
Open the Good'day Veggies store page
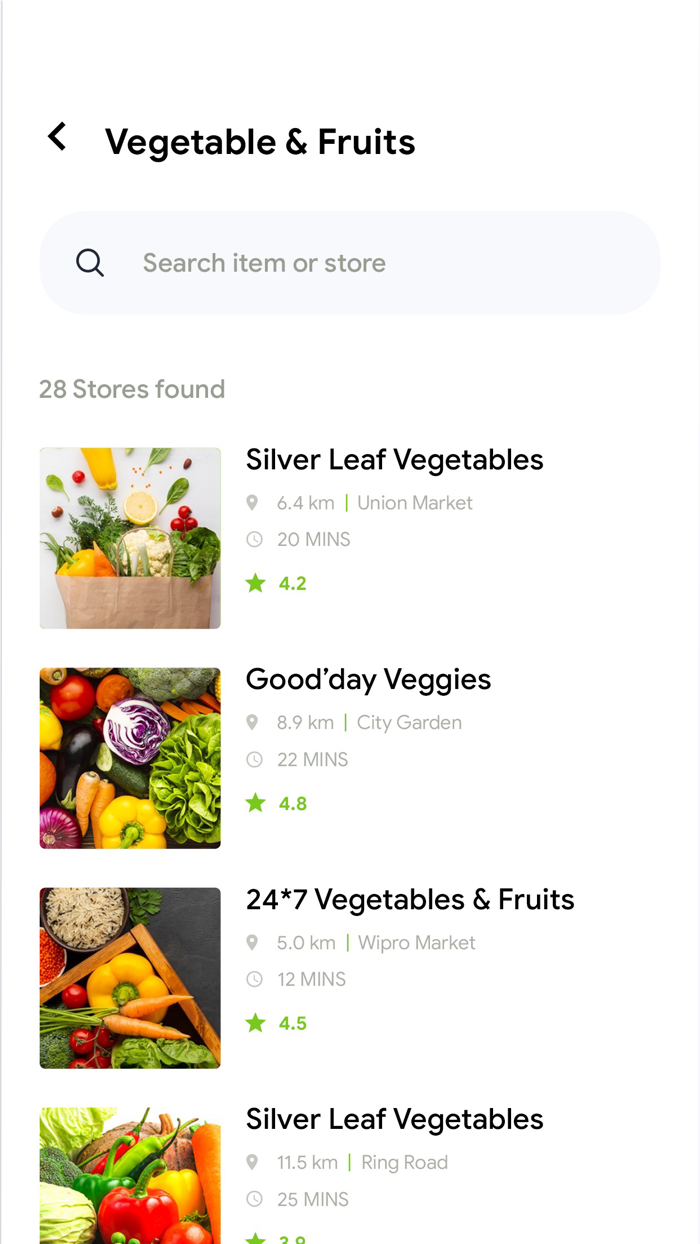pos(368,679)
